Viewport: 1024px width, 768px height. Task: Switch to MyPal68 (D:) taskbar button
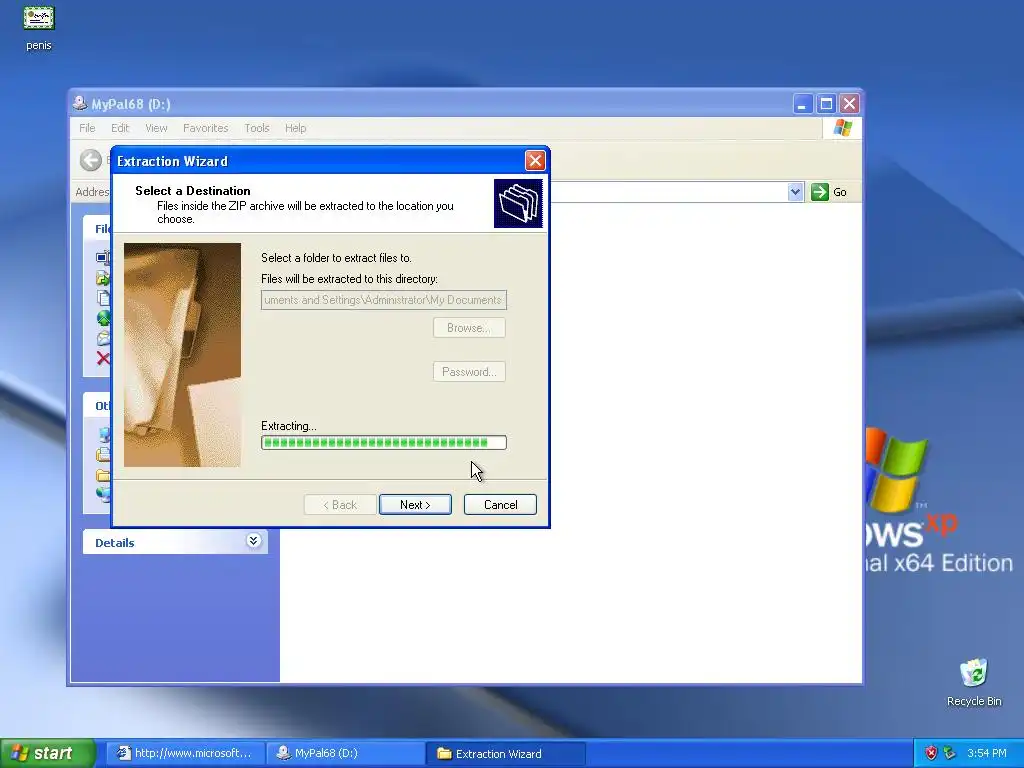click(x=345, y=753)
